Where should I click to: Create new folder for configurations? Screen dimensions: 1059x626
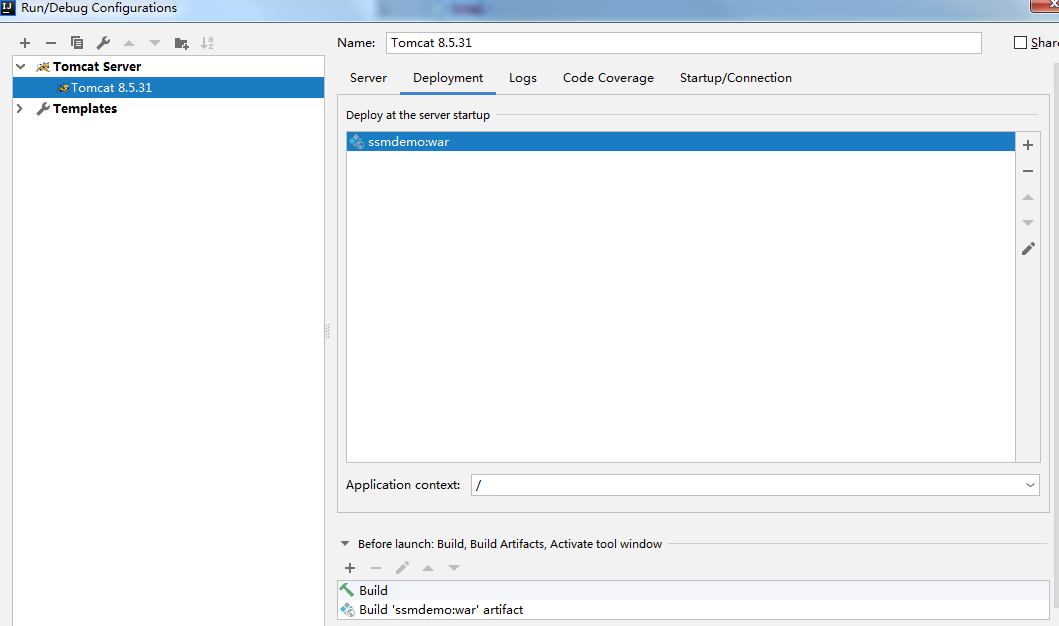point(181,43)
